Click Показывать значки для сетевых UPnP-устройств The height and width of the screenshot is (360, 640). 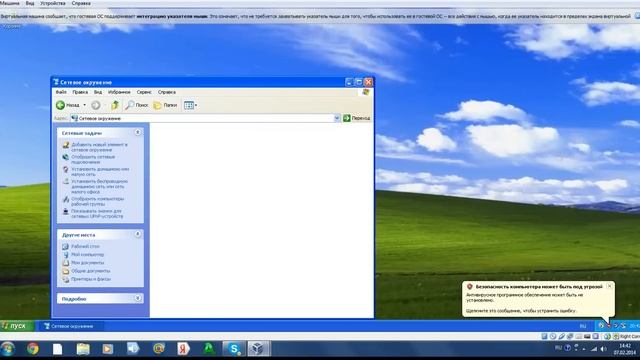97,213
